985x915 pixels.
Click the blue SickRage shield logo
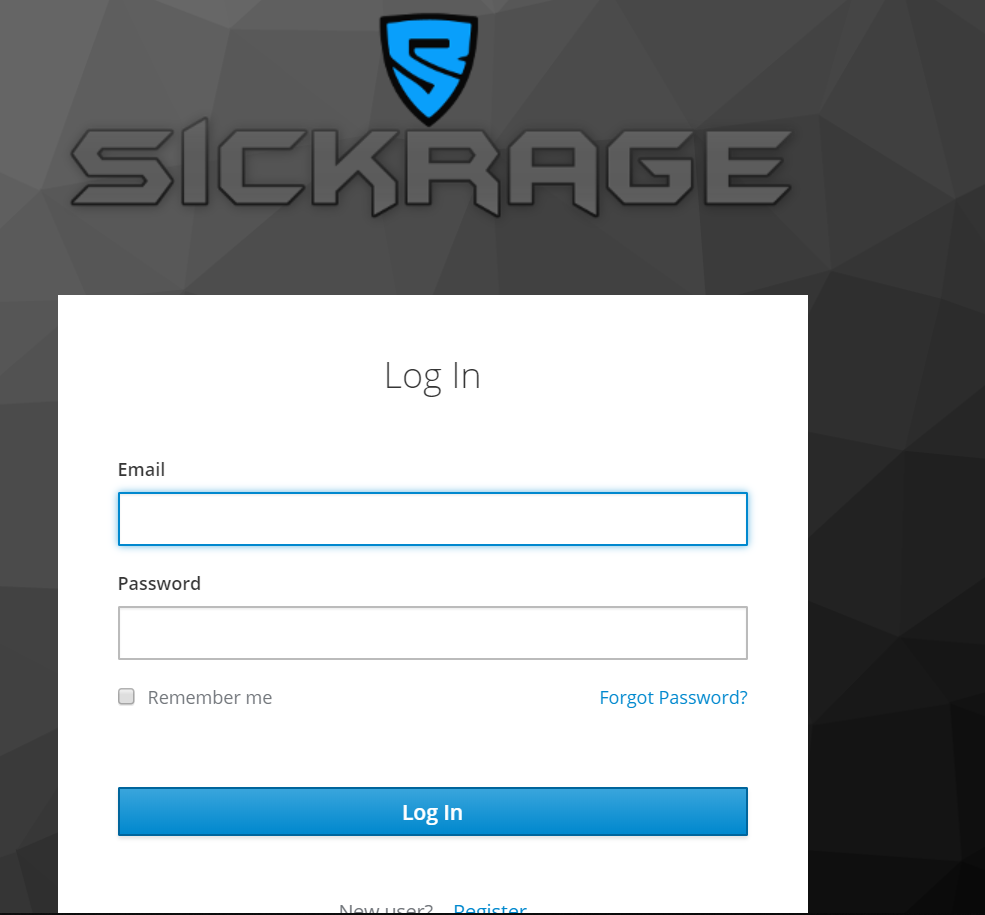tap(429, 69)
